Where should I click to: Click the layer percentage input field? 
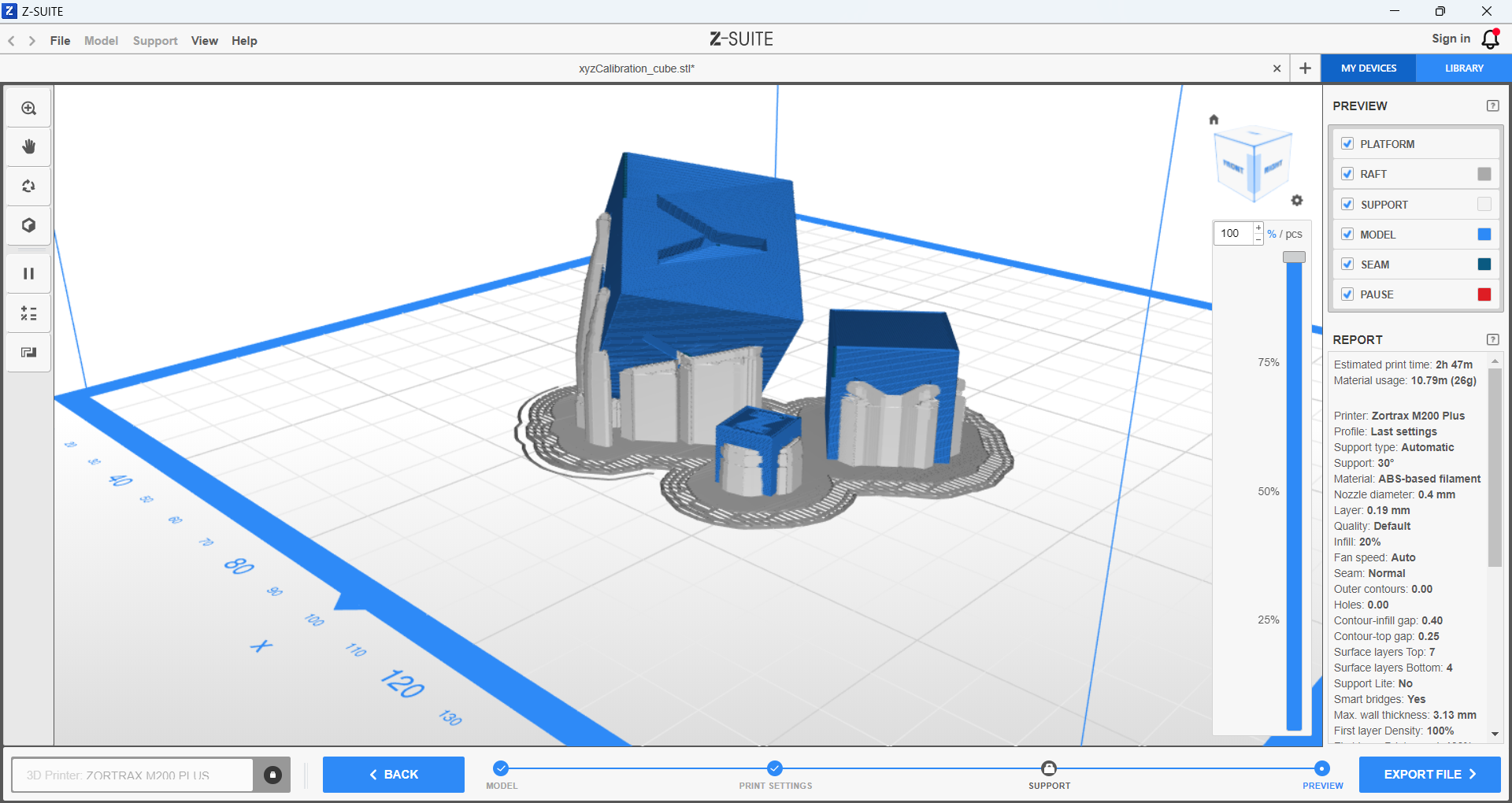(1233, 234)
